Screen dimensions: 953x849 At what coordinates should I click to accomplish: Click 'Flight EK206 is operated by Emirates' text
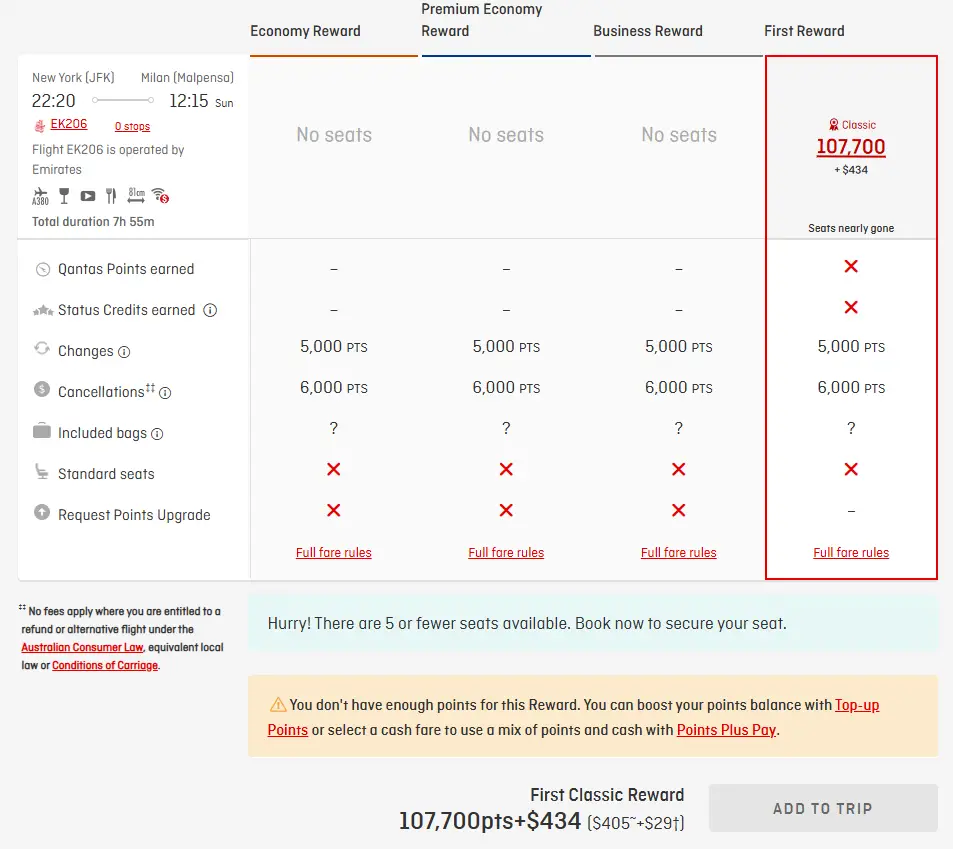point(108,159)
